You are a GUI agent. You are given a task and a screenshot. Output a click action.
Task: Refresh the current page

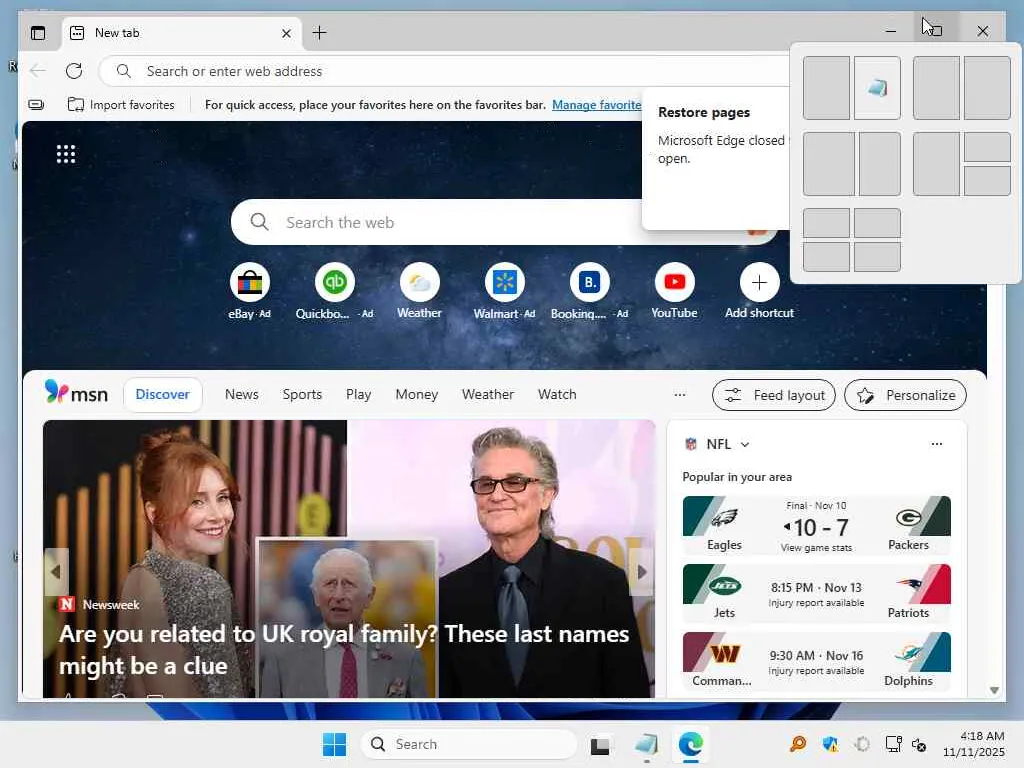pos(74,71)
